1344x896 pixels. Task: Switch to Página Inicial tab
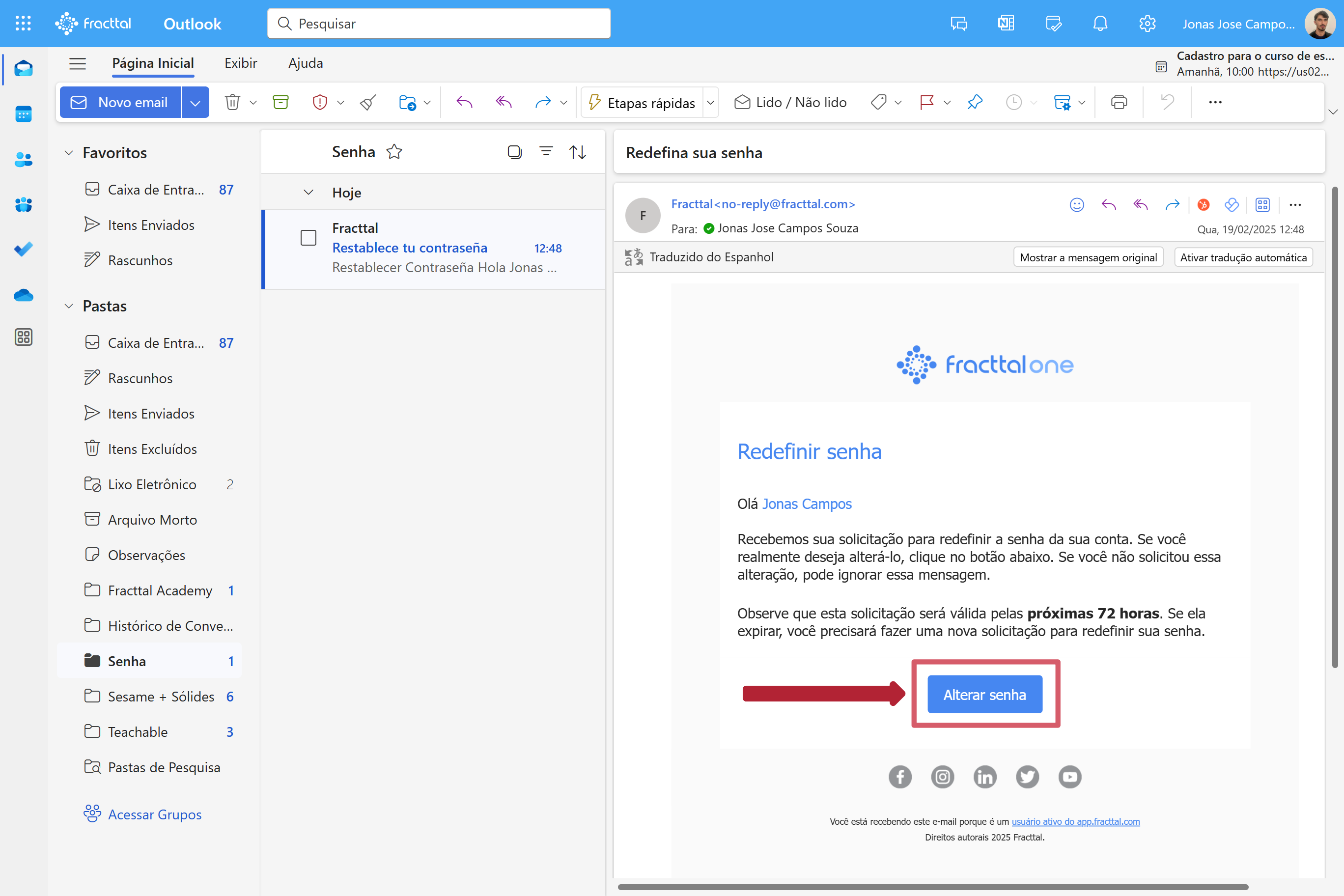[153, 63]
